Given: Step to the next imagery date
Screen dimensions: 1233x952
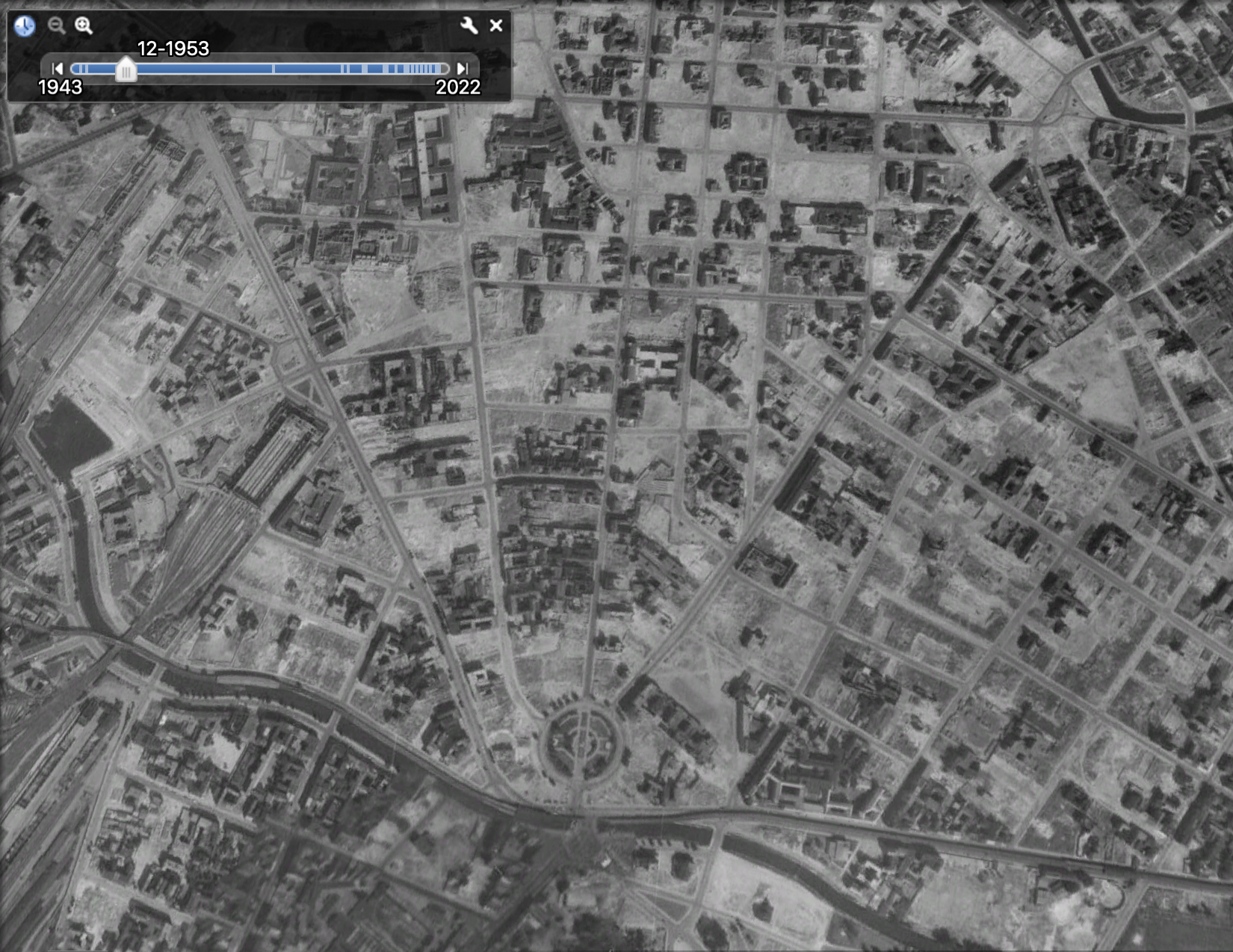Looking at the screenshot, I should [x=463, y=69].
